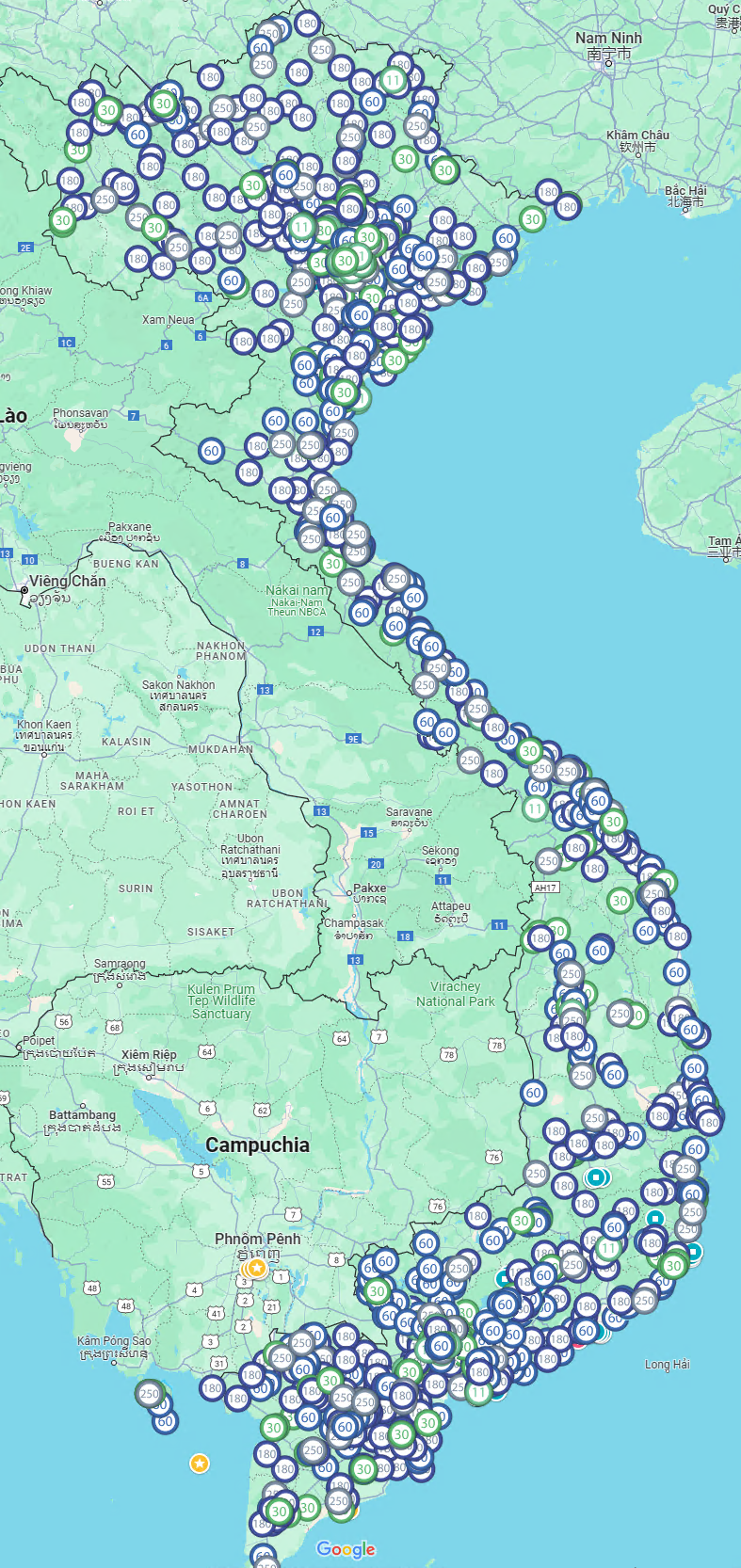The height and width of the screenshot is (1568, 741).
Task: Click the ROI ET label
Action: point(136,811)
